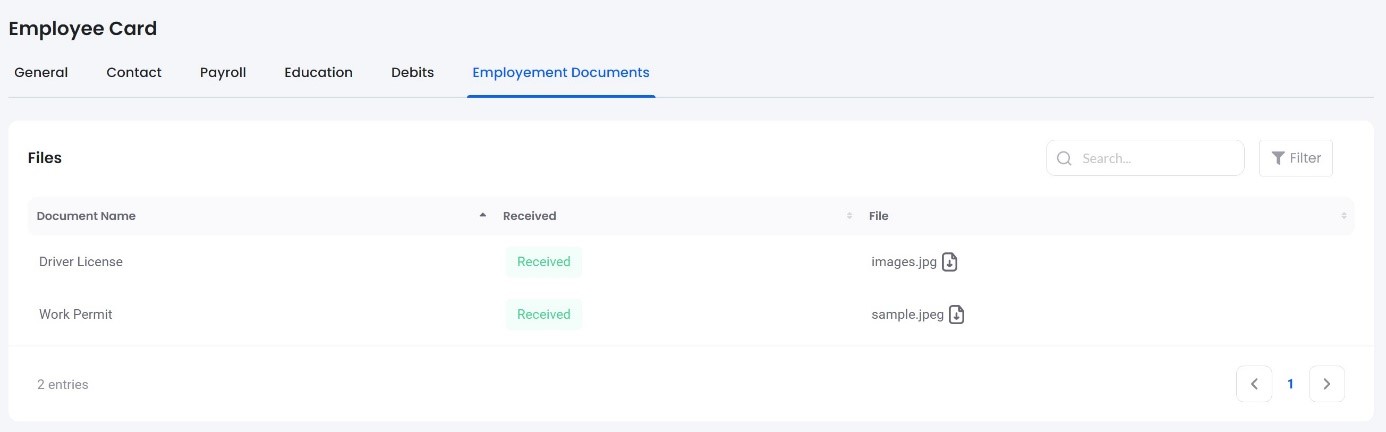Download the images.jpg file via its icon
Screen dimensions: 1386x432
pyautogui.click(x=950, y=262)
